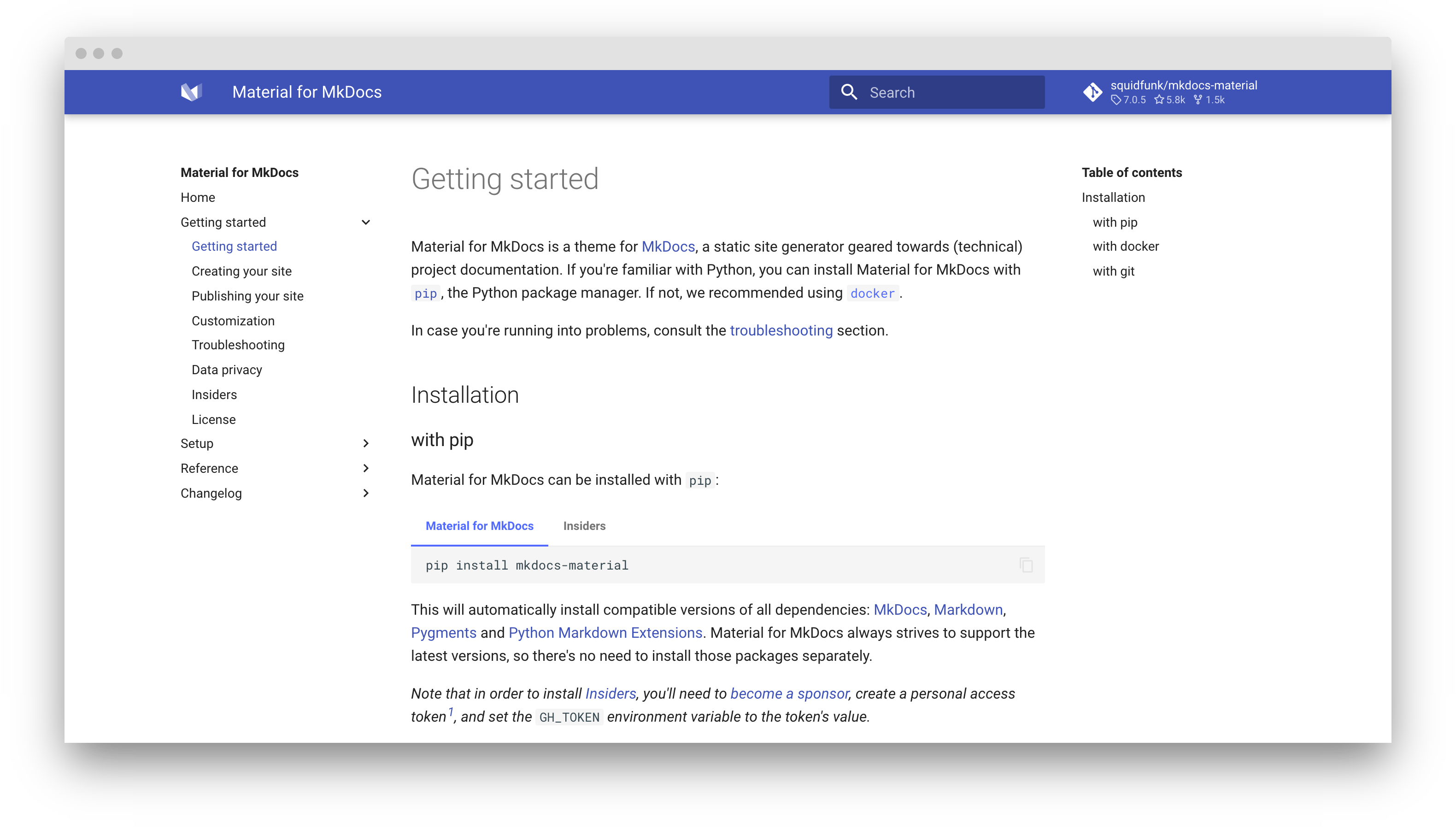Click the search magnifier icon
The width and height of the screenshot is (1456, 835).
(849, 92)
